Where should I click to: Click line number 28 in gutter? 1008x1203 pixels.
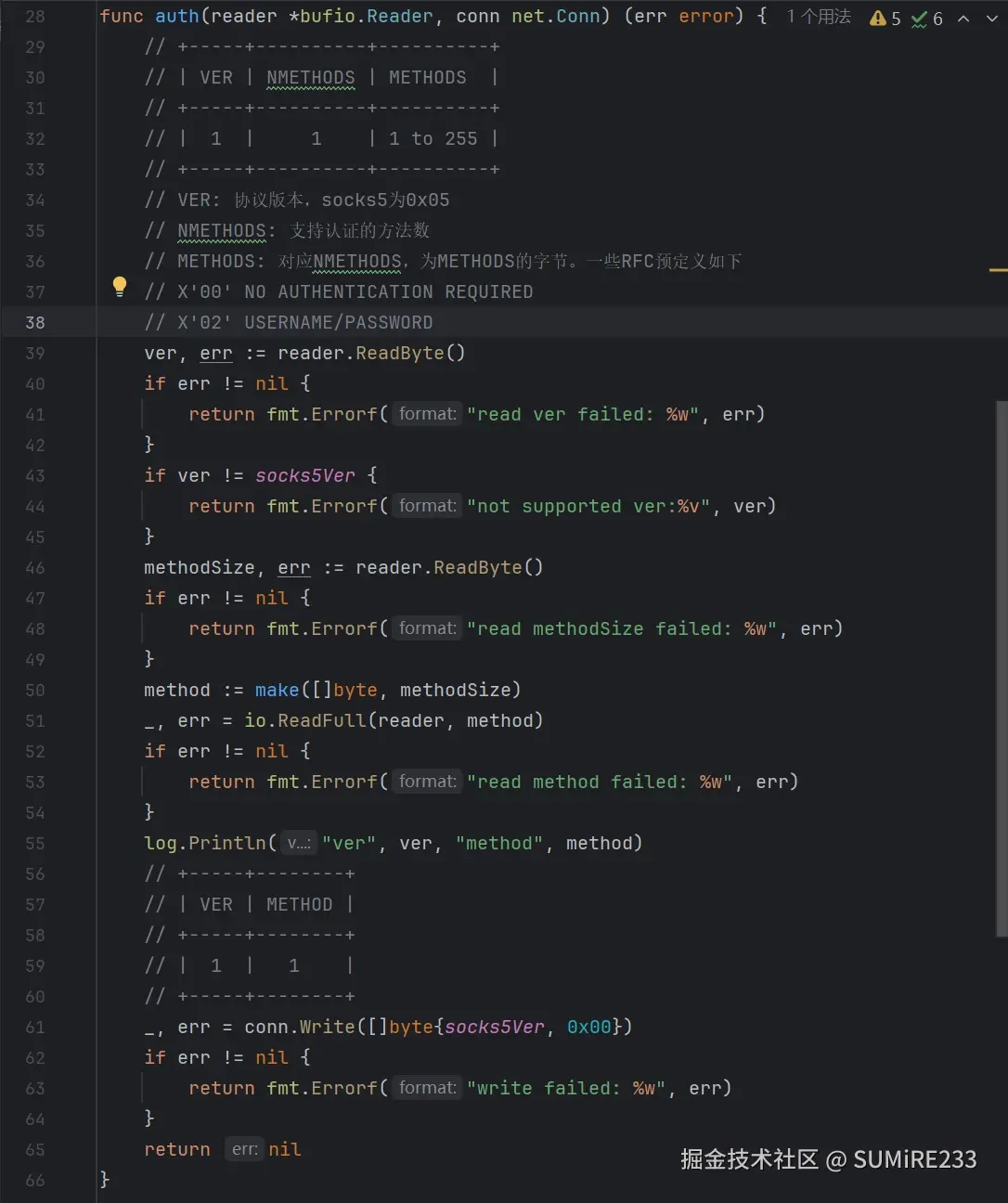(35, 17)
